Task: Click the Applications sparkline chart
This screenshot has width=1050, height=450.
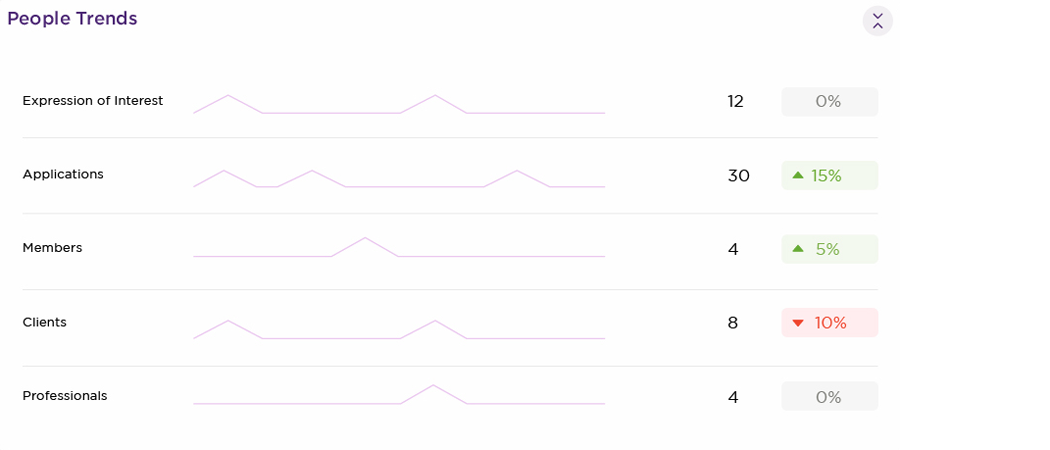Action: coord(399,179)
